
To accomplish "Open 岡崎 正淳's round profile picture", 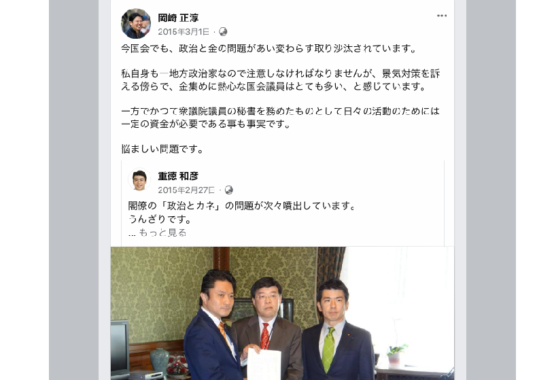I will pyautogui.click(x=136, y=24).
